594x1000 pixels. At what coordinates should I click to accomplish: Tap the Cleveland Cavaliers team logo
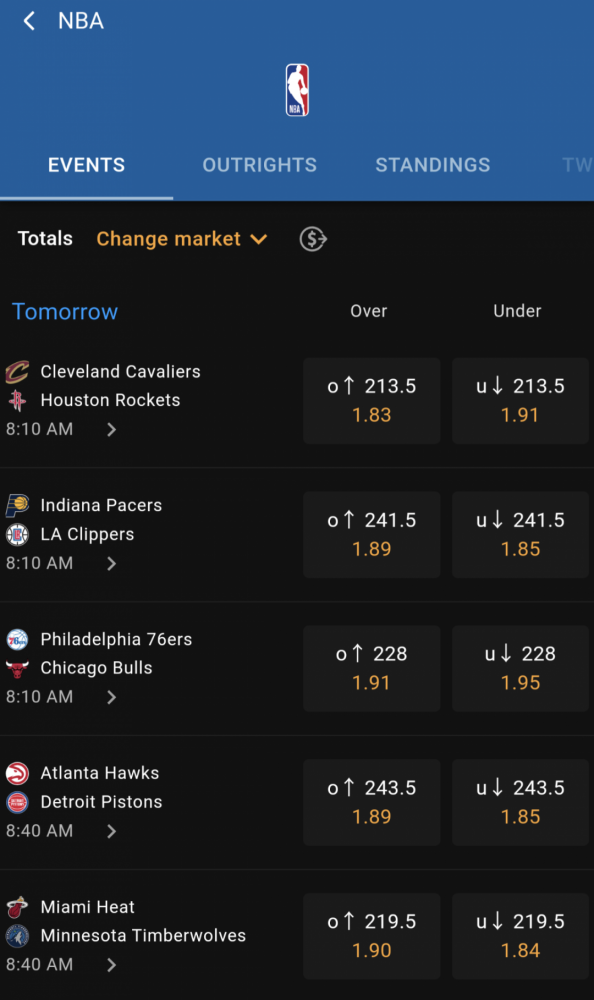pos(17,372)
